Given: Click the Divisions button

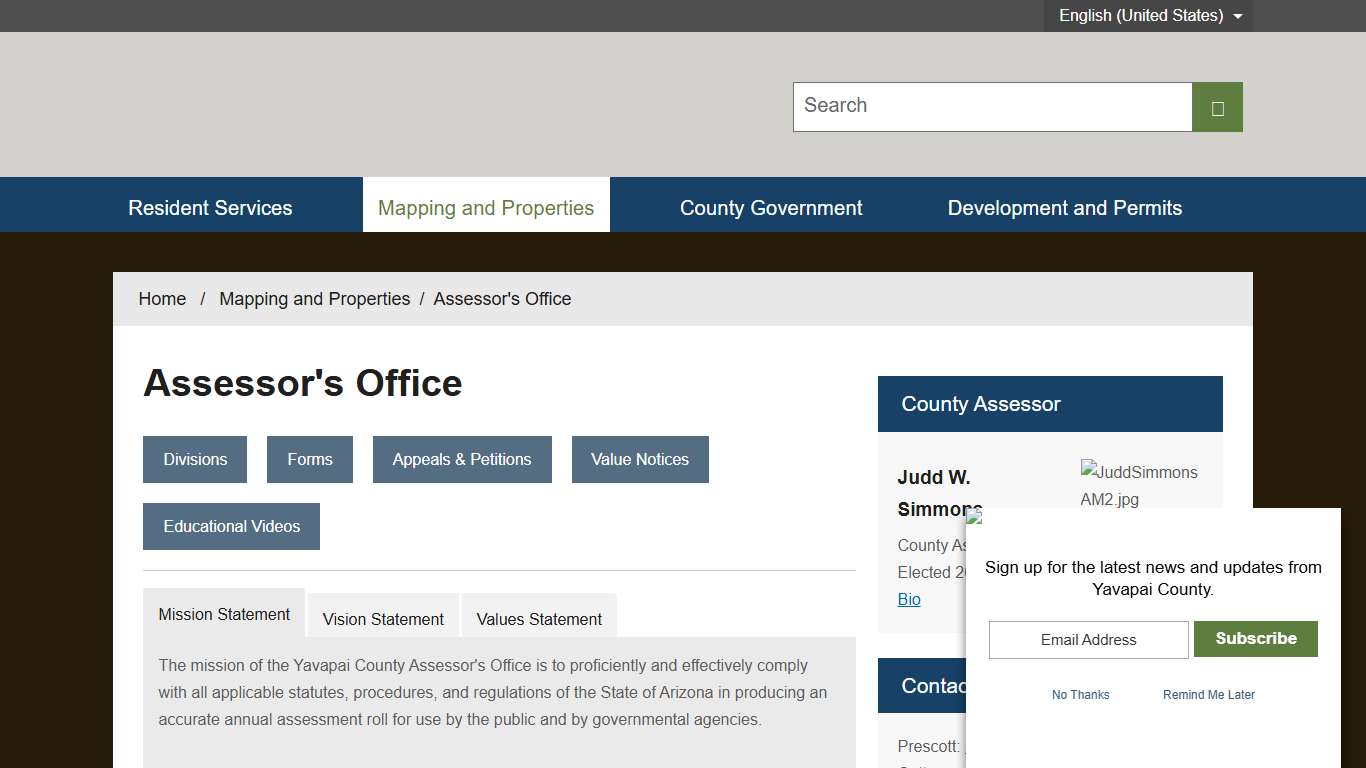Looking at the screenshot, I should (x=194, y=459).
